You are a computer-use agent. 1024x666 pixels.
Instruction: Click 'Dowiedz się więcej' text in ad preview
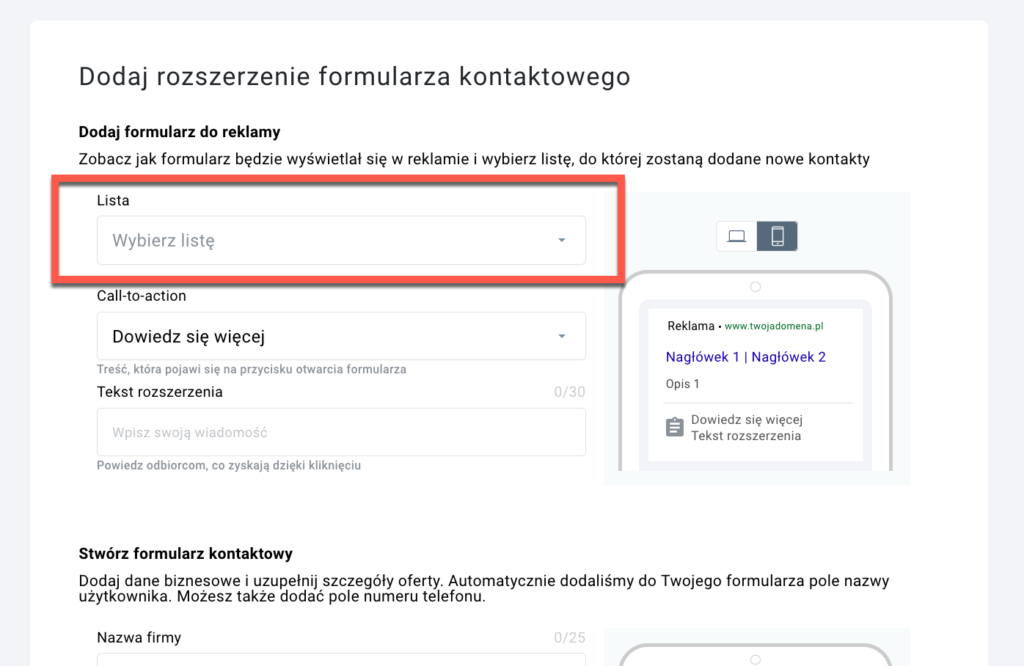coord(747,420)
